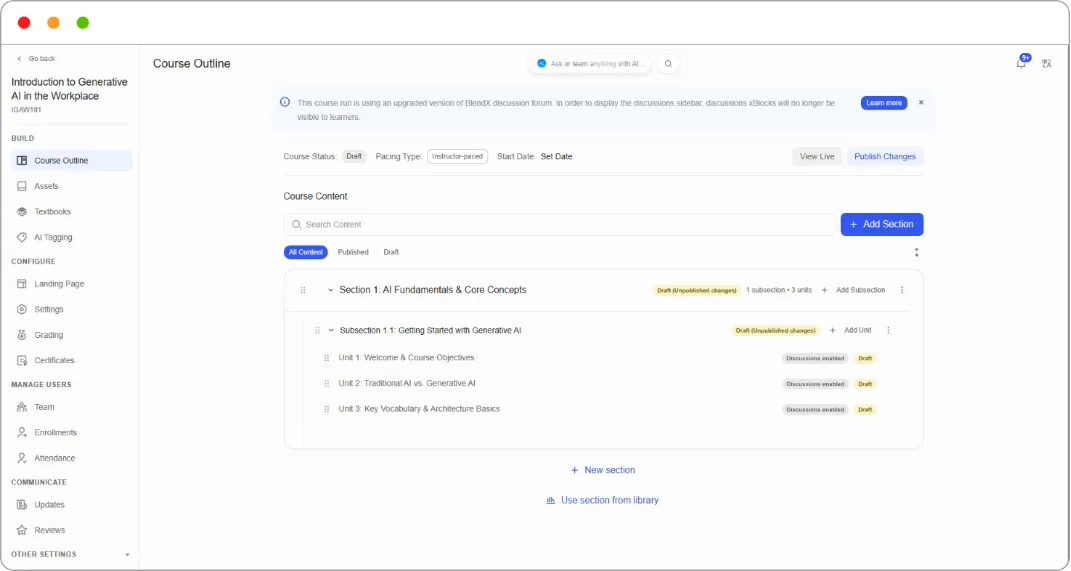
Task: Open Subsection 1.1 three-dot menu
Action: pos(889,331)
